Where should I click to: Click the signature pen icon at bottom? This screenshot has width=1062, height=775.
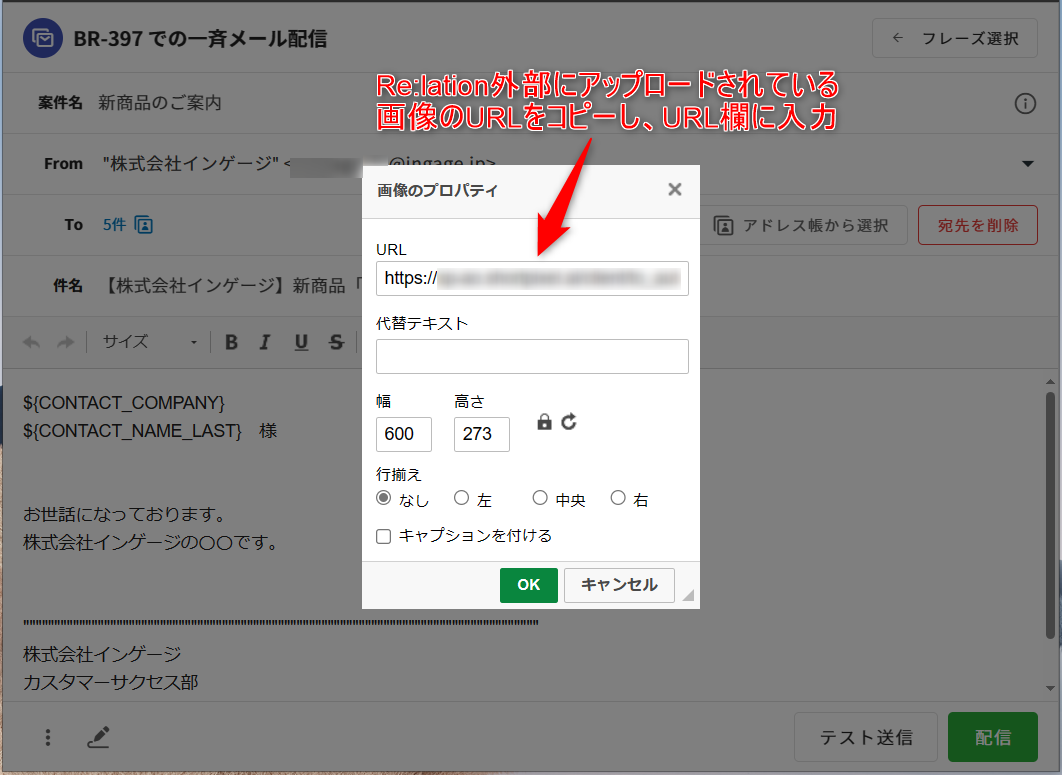click(98, 738)
